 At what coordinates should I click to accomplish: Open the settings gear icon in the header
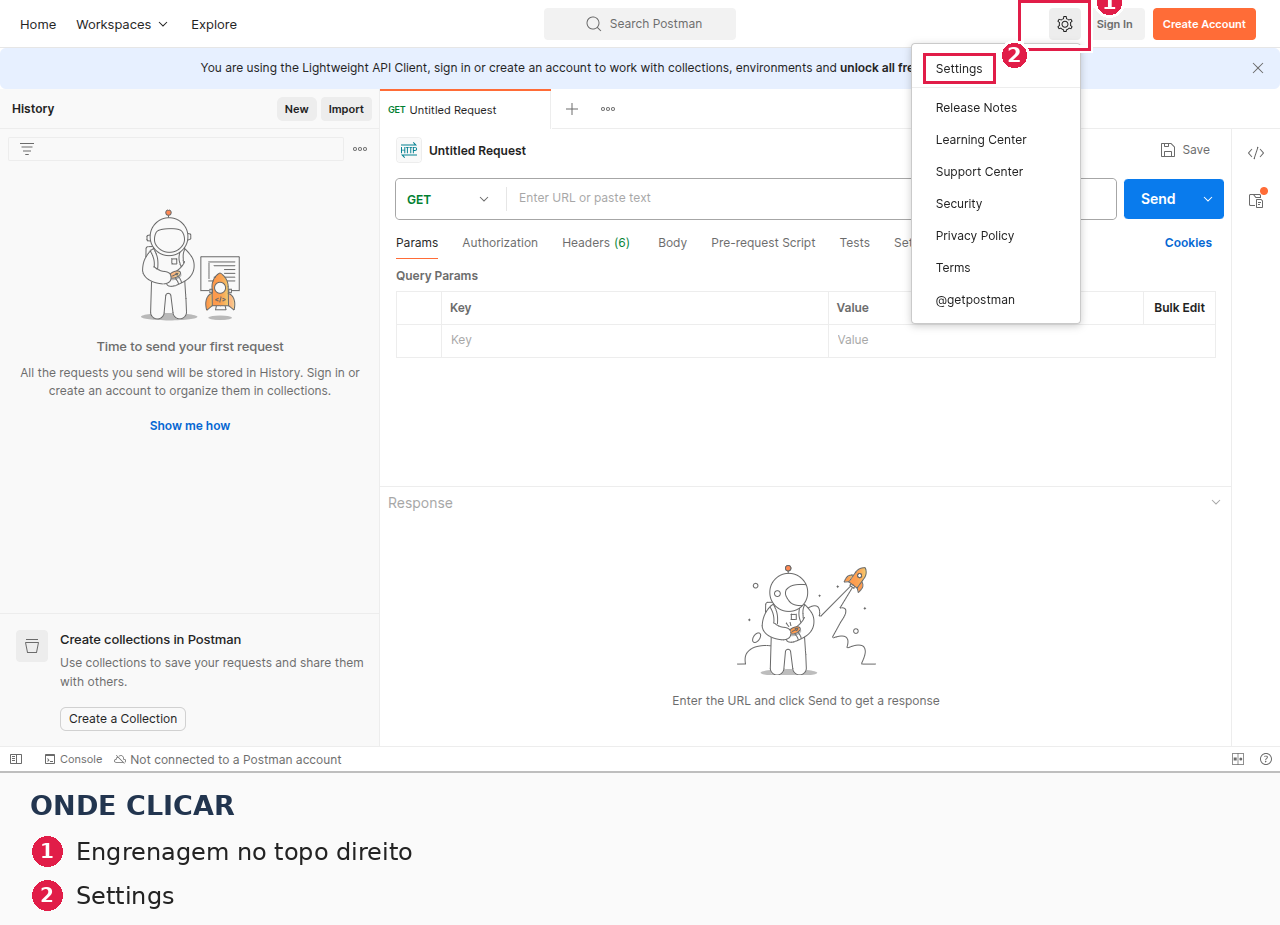[x=1065, y=24]
